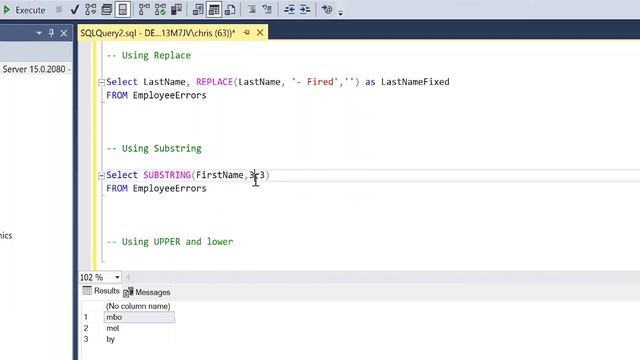Click FirstName inside the SUBSTRING call
Viewport: 640px width, 360px height.
coord(220,175)
